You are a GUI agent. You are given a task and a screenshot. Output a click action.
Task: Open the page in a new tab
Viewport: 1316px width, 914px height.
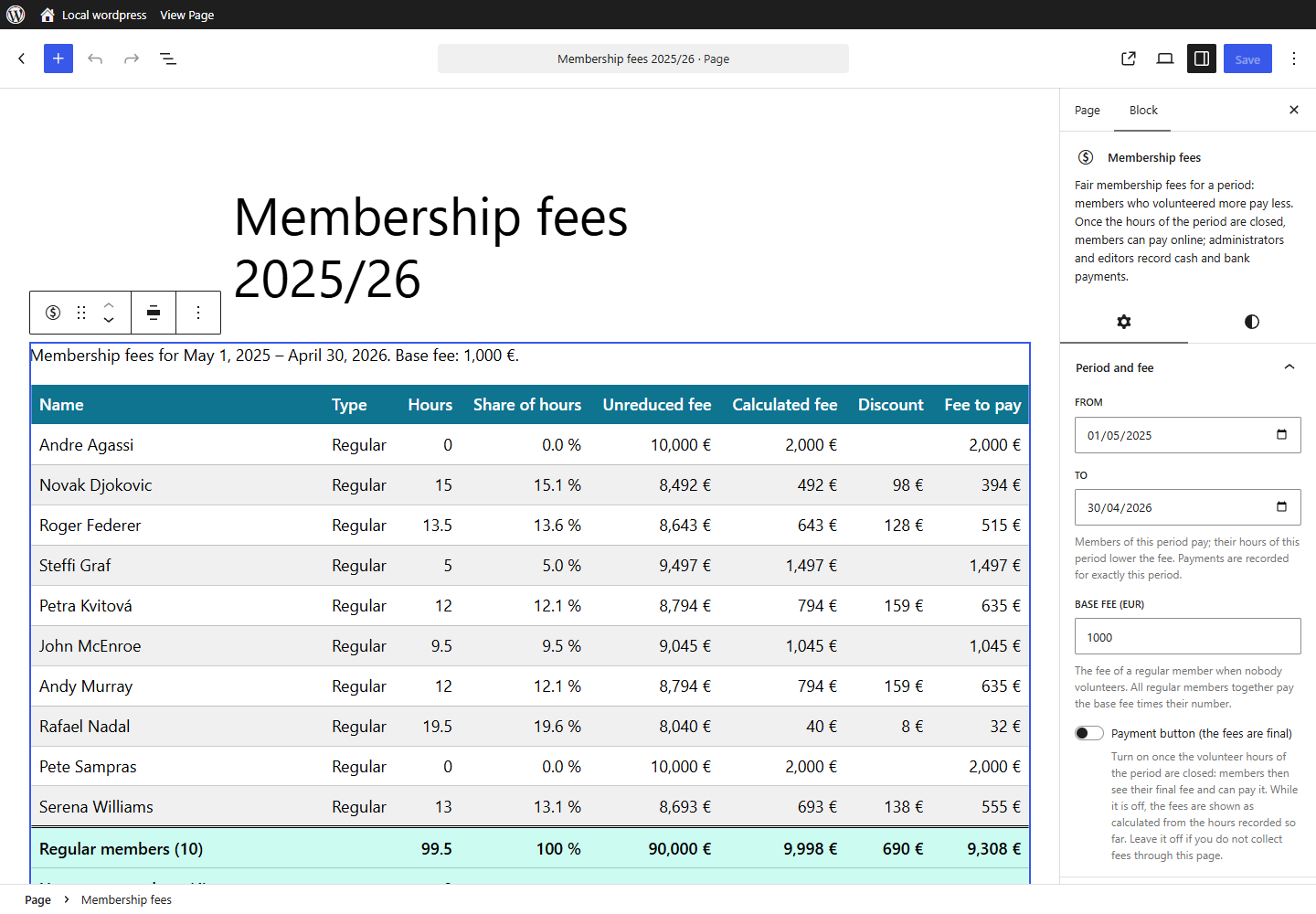[1129, 58]
